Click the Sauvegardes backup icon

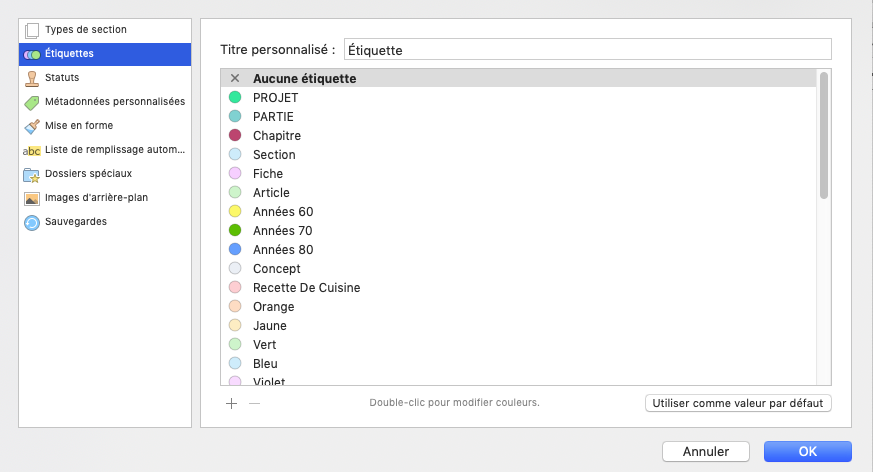32,222
